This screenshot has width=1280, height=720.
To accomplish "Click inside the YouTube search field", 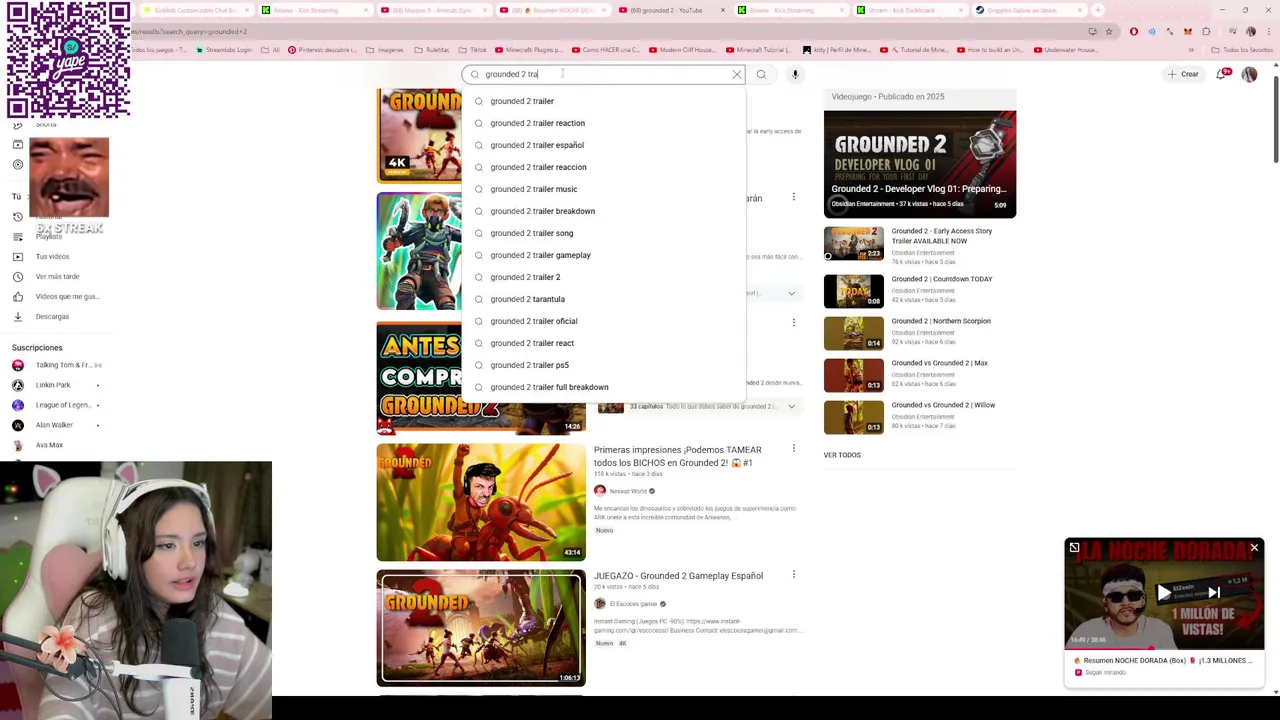I will (604, 74).
